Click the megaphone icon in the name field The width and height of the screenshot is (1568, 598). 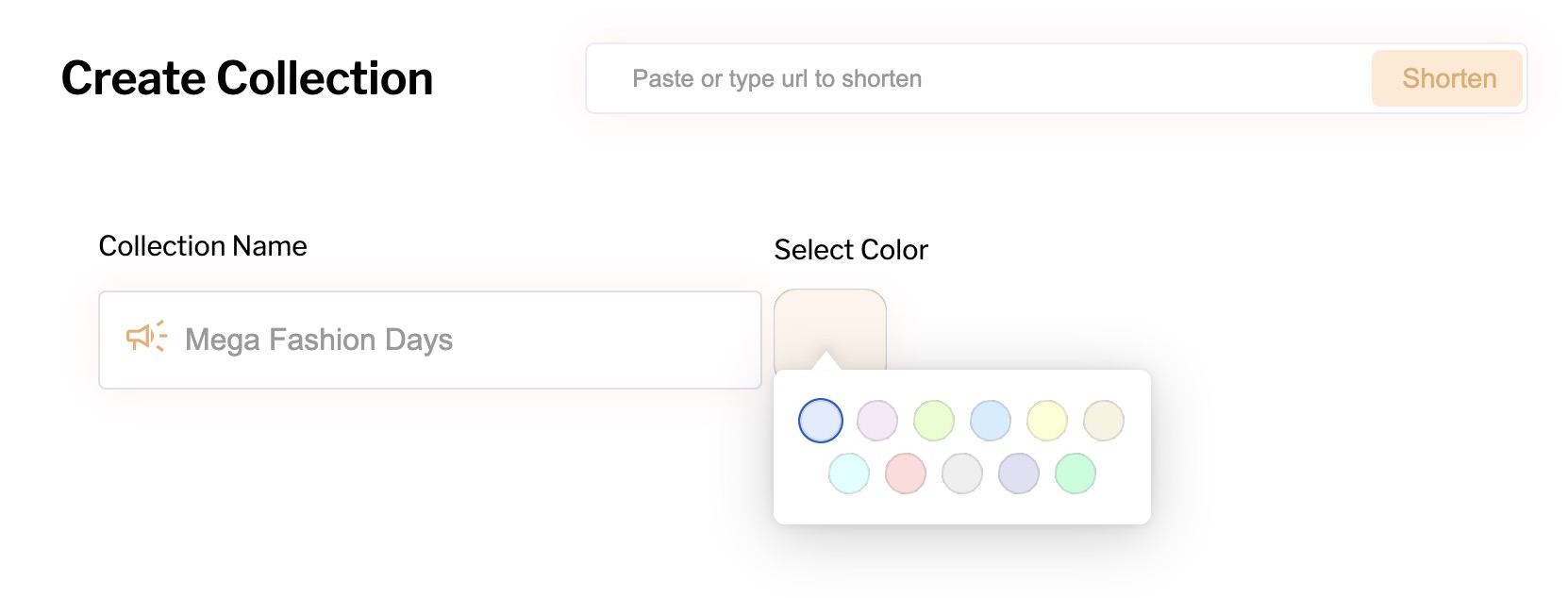click(x=146, y=337)
